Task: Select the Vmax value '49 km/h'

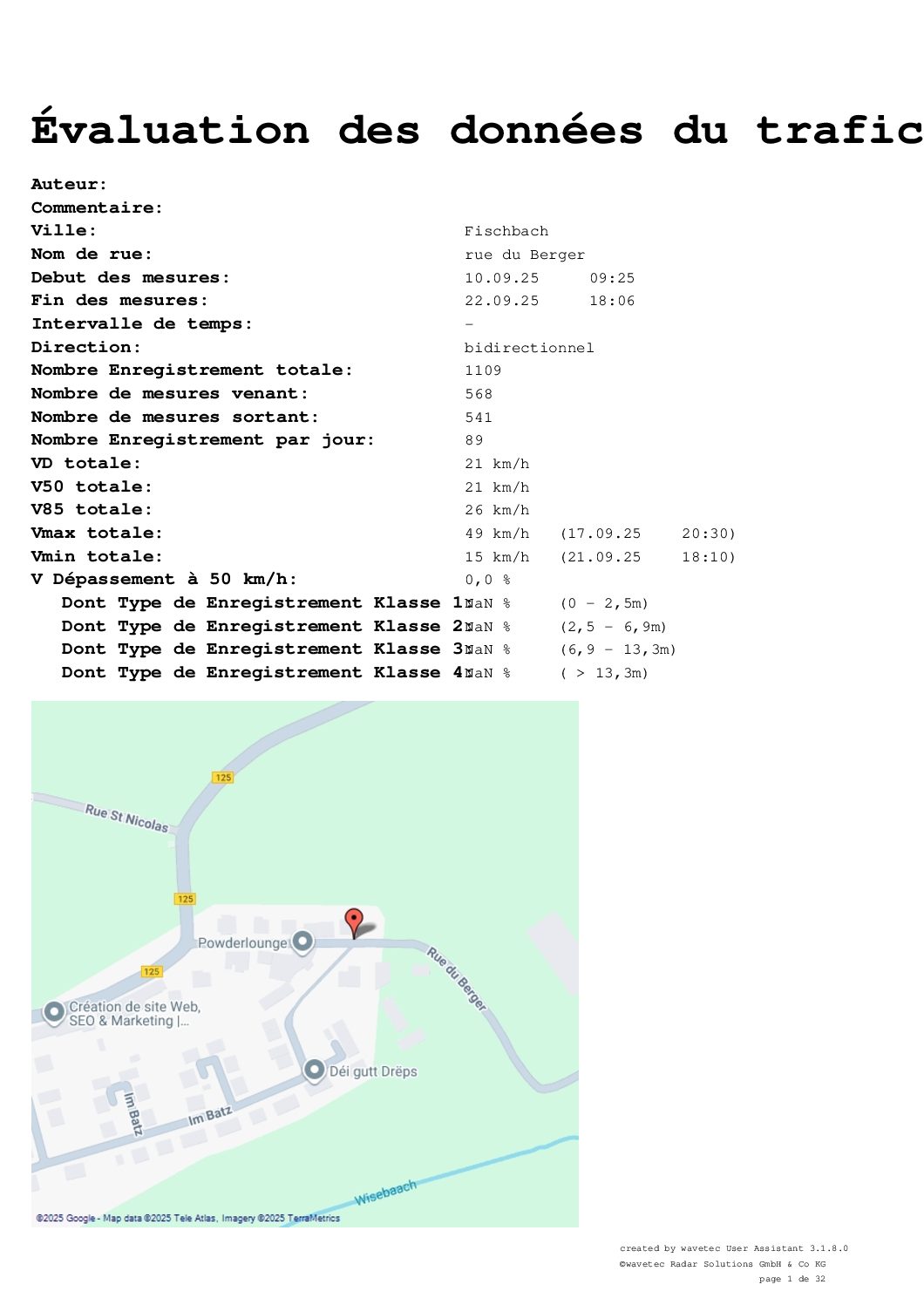Action: (x=497, y=534)
